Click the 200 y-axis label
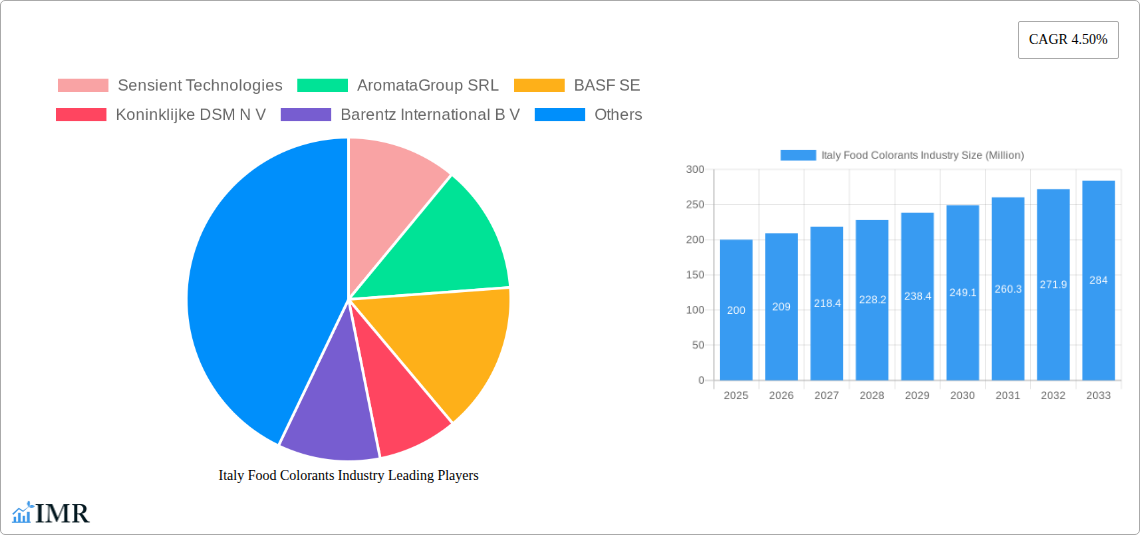This screenshot has width=1140, height=535. pyautogui.click(x=695, y=240)
